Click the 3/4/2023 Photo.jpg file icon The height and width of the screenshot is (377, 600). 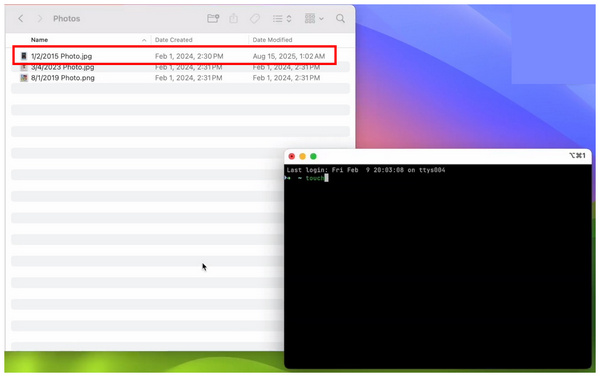[x=24, y=67]
